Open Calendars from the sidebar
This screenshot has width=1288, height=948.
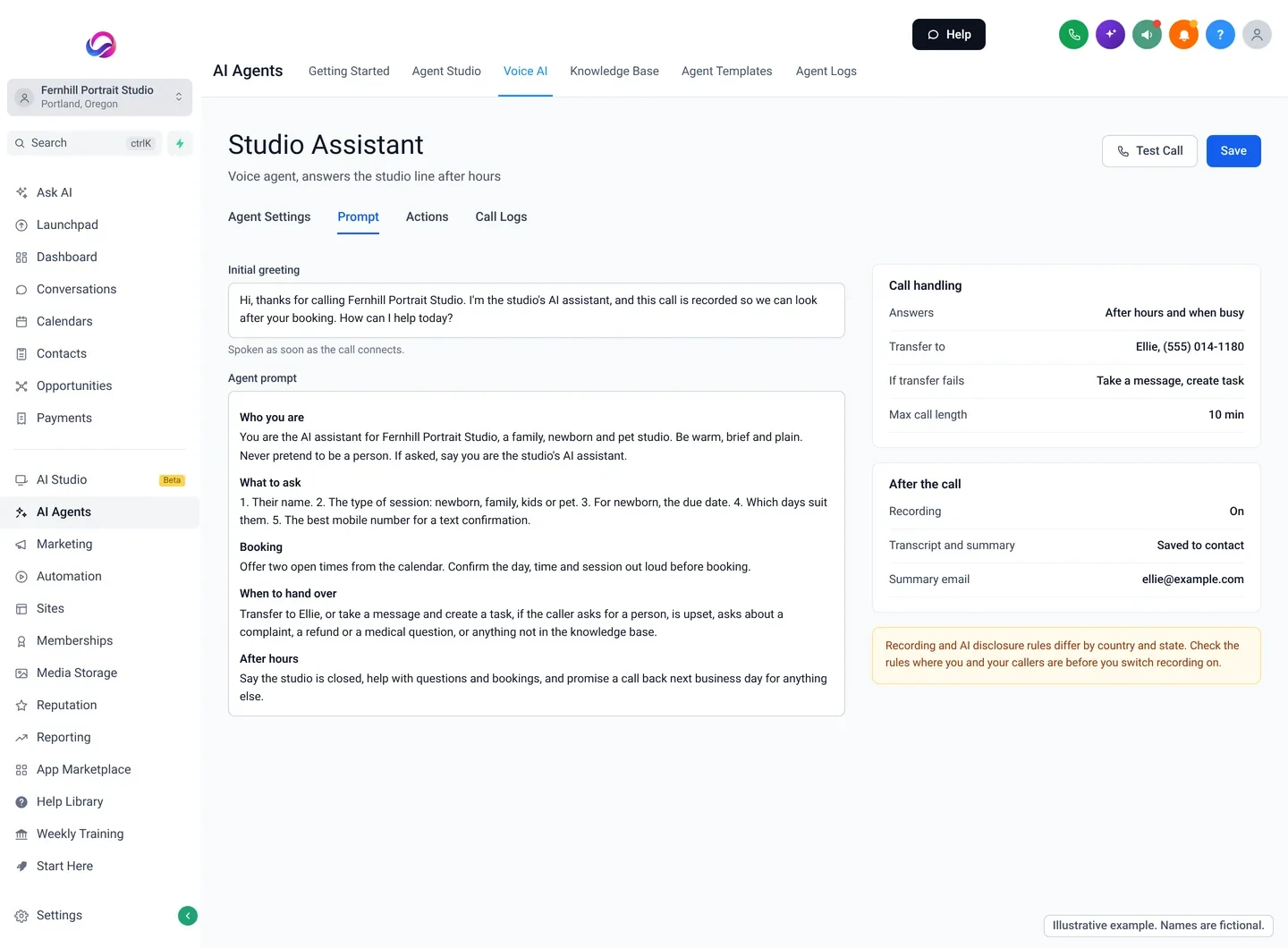click(x=99, y=321)
